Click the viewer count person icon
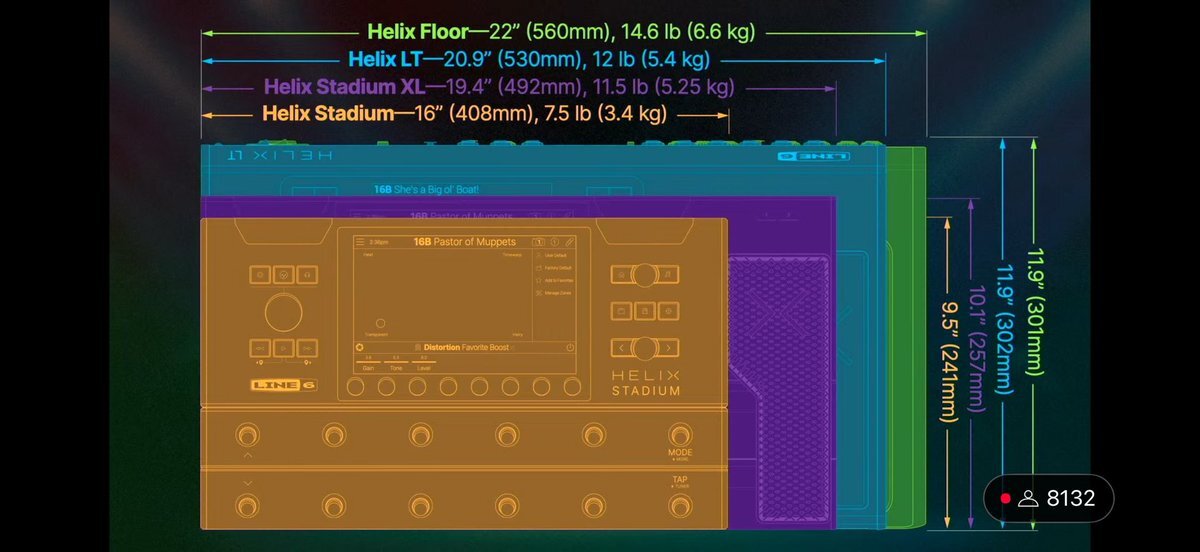This screenshot has height=552, width=1200. 1028,498
